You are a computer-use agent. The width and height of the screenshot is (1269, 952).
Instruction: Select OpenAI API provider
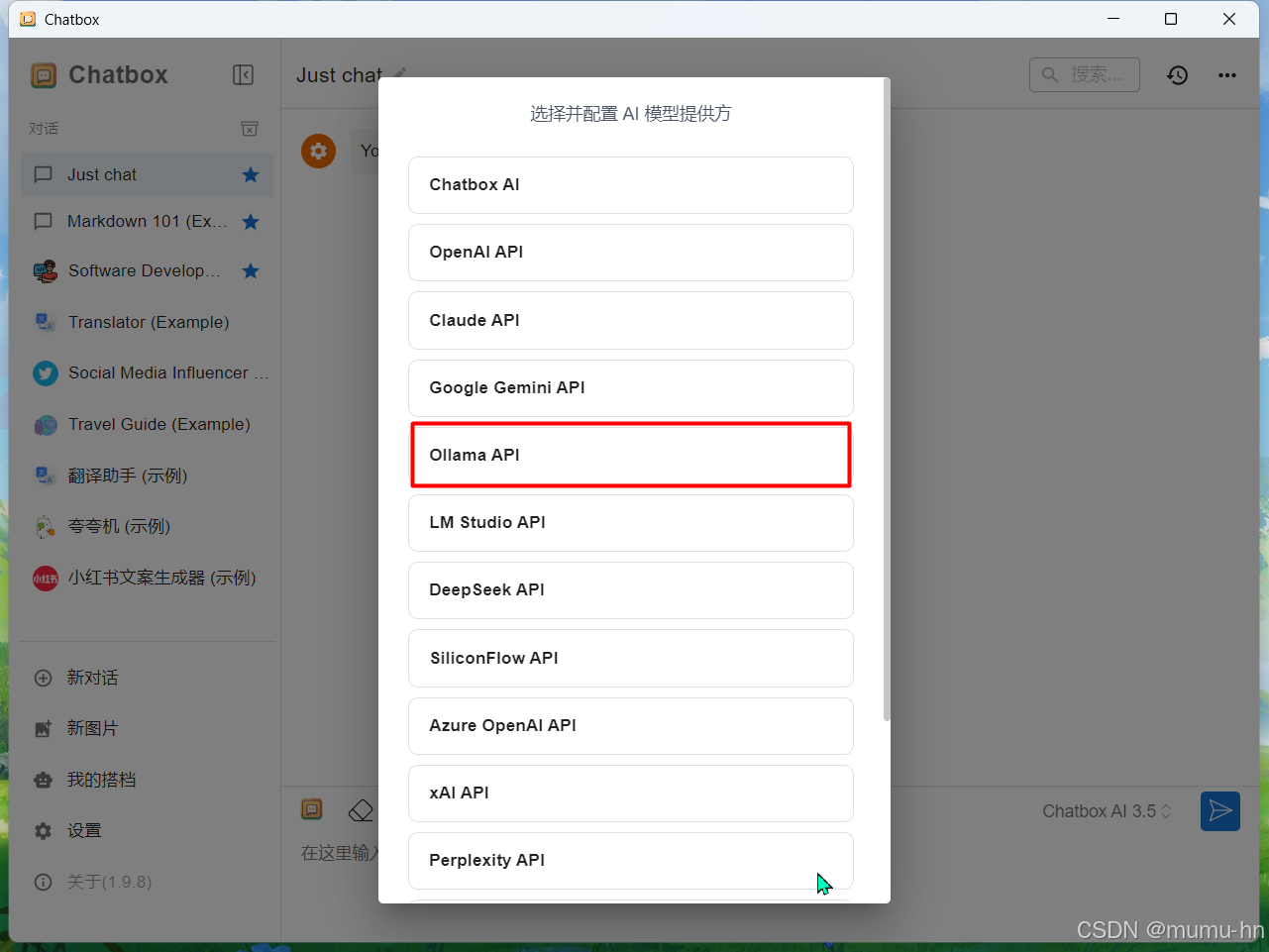click(x=631, y=253)
